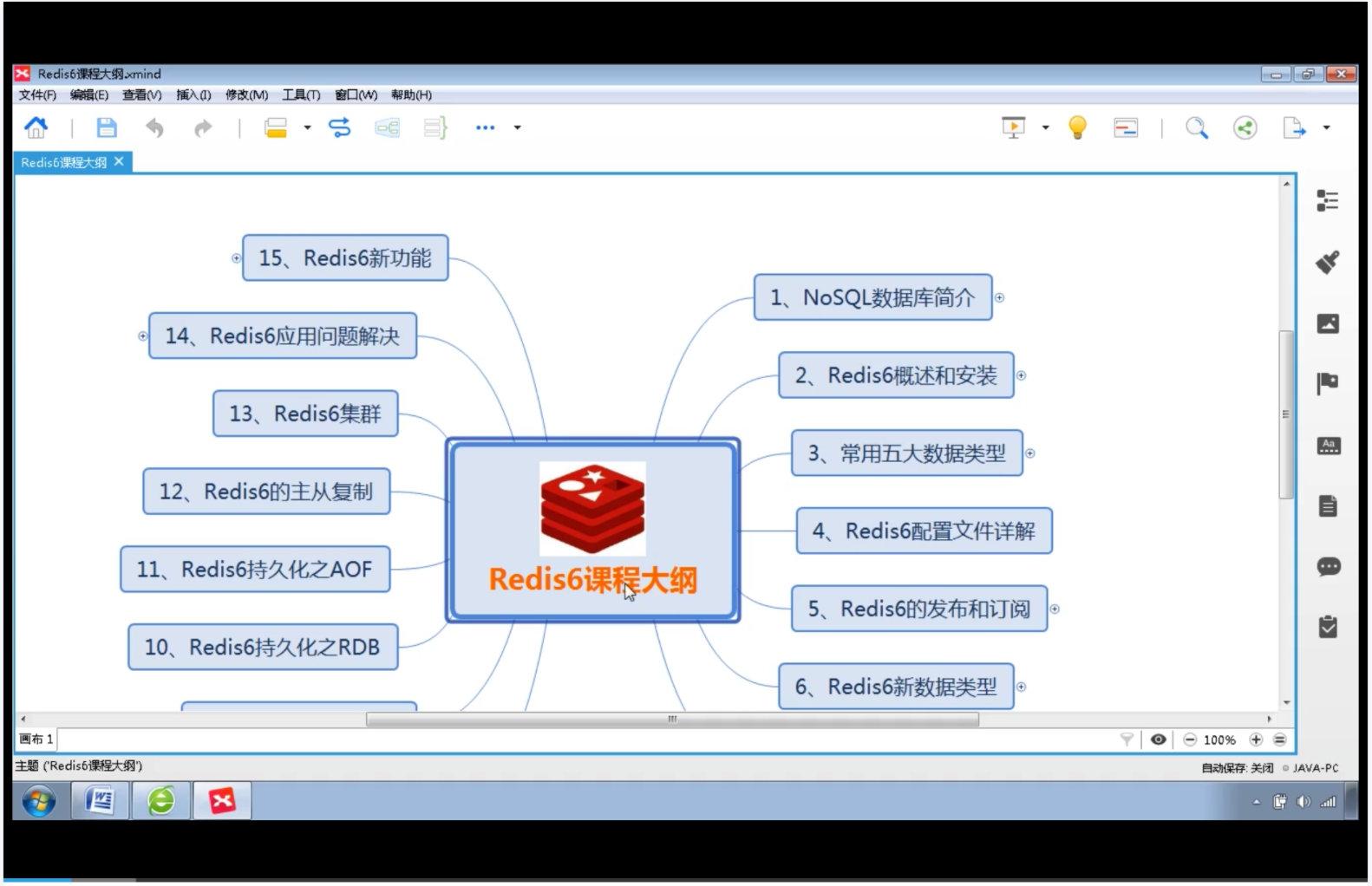Screen dimensions: 1372x886
Task: Select topic '11、Redis6持久化之AOF'
Action: 255,570
